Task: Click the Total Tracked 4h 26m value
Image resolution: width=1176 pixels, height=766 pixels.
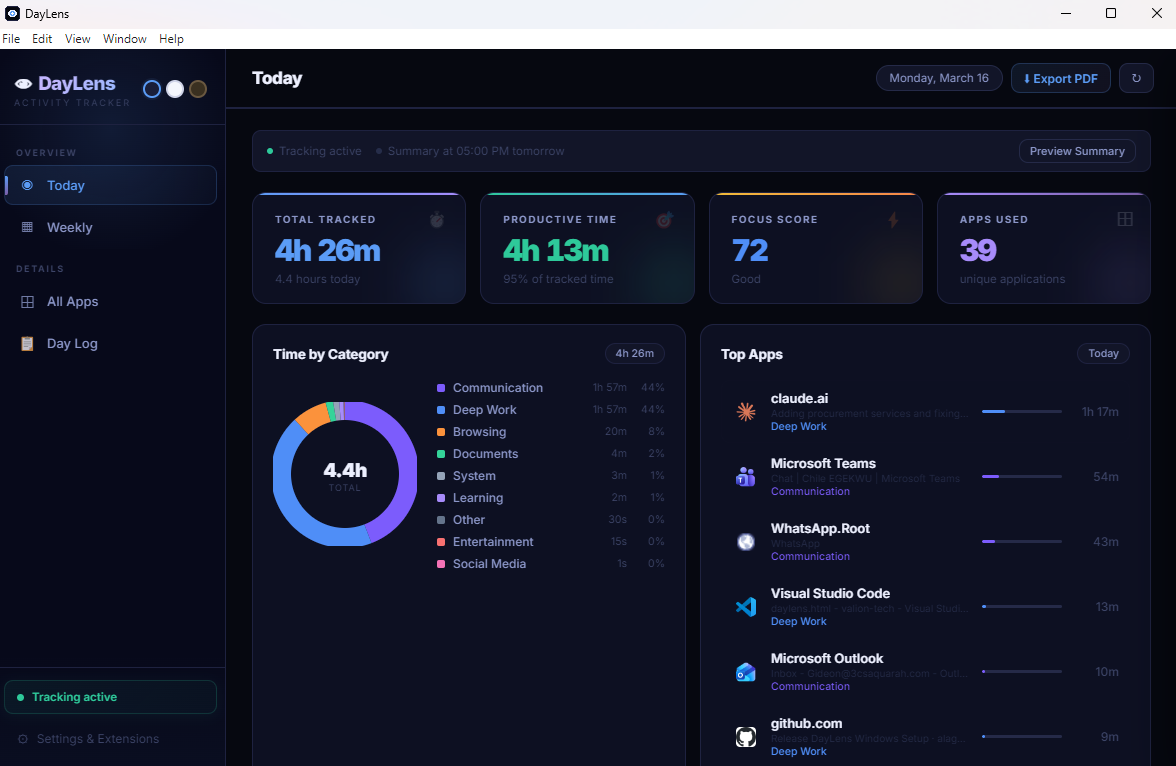Action: point(328,251)
